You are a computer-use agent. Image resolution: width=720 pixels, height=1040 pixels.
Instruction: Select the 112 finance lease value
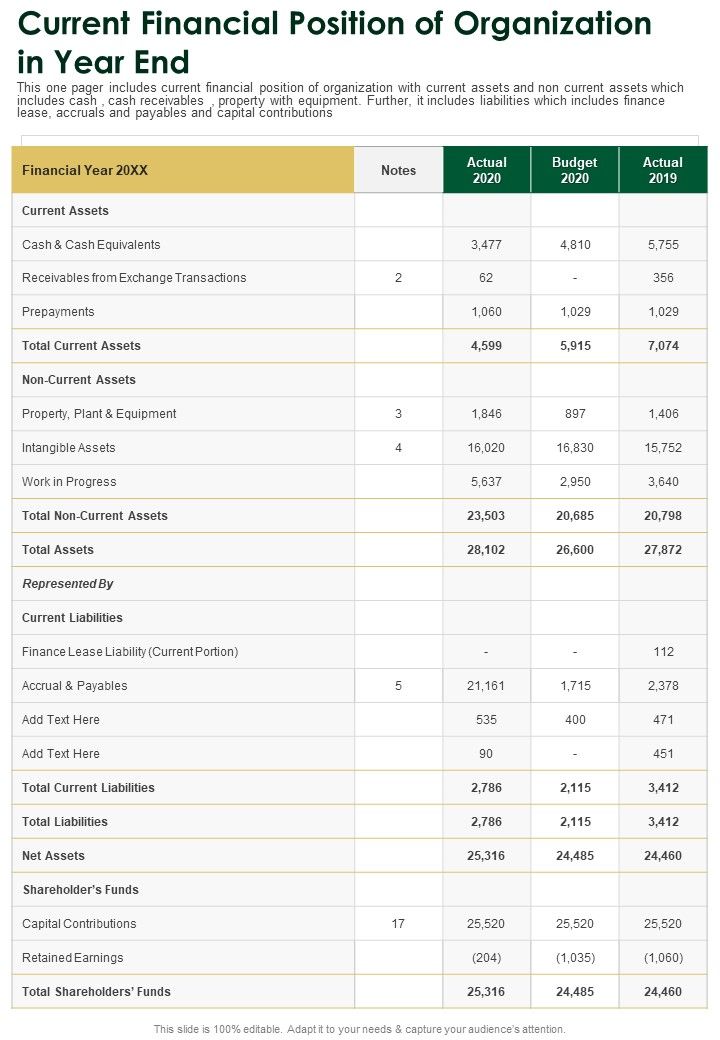pos(663,652)
